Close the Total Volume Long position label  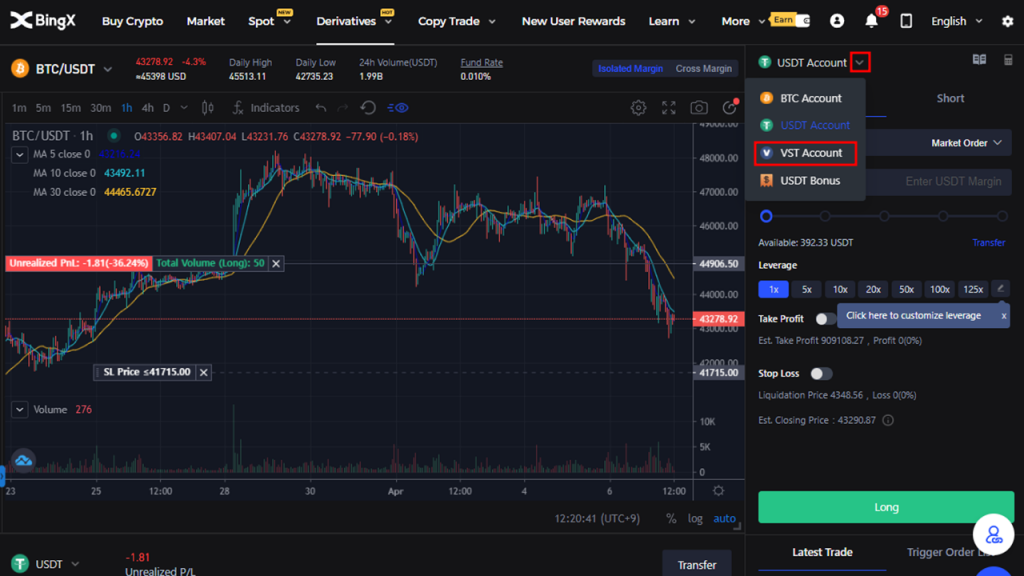(x=276, y=263)
